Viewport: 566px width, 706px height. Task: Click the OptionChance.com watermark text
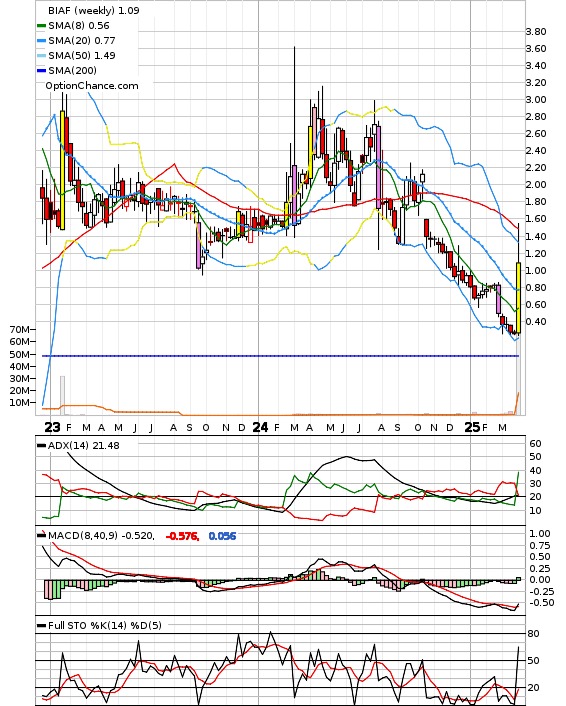click(92, 86)
